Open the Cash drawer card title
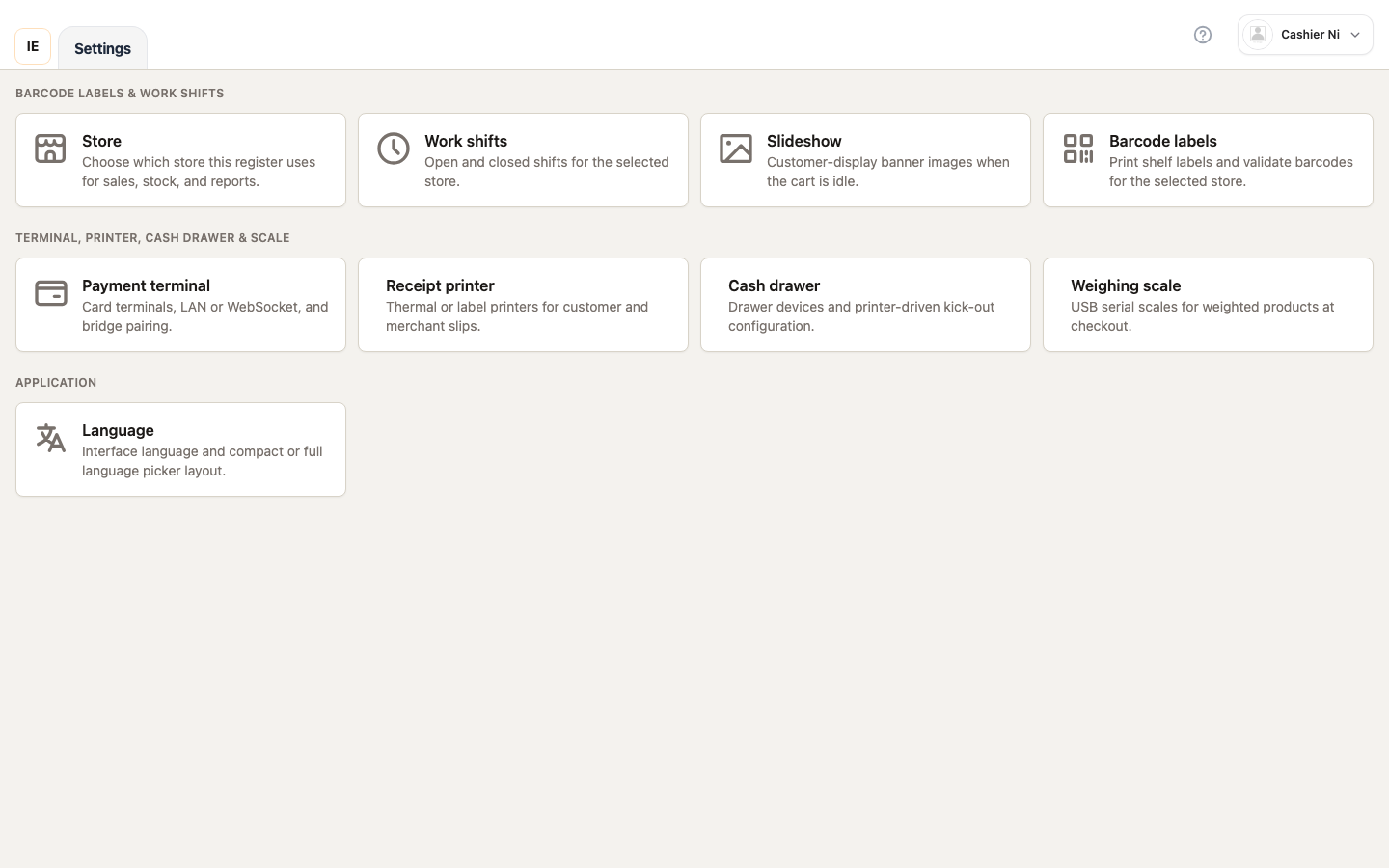This screenshot has width=1389, height=868. 774,285
